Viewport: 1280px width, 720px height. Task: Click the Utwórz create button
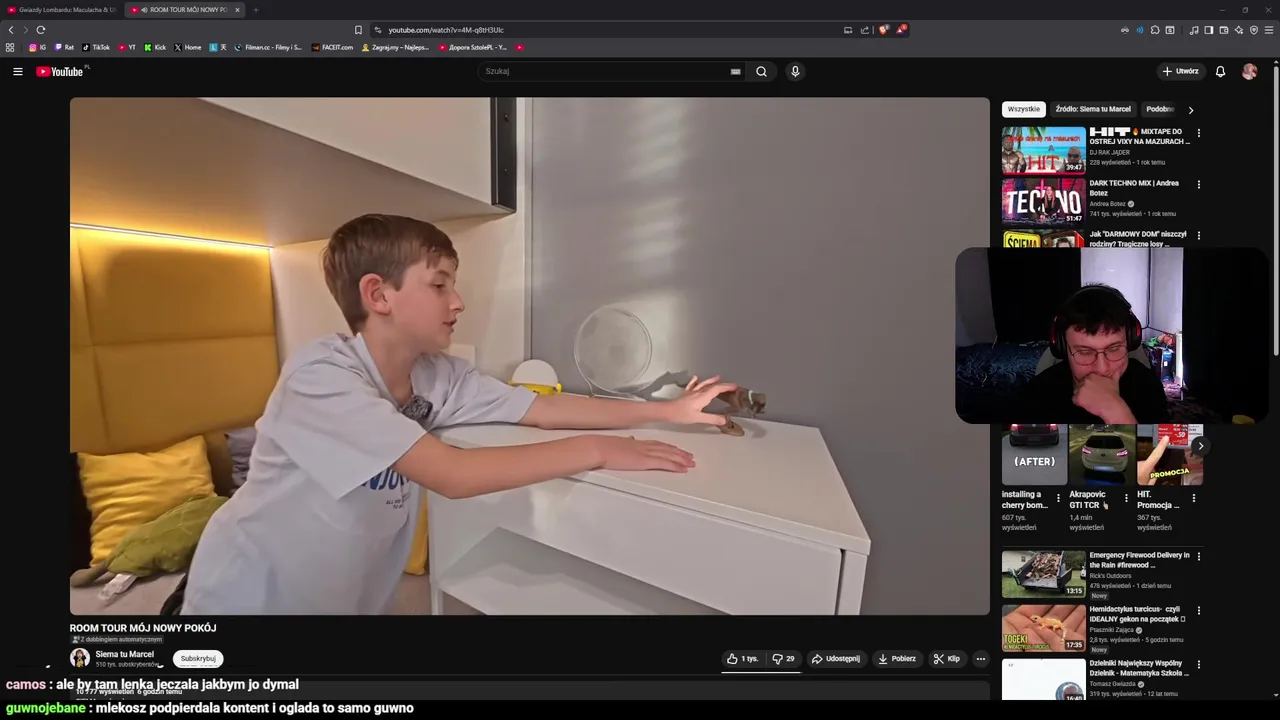pyautogui.click(x=1180, y=71)
